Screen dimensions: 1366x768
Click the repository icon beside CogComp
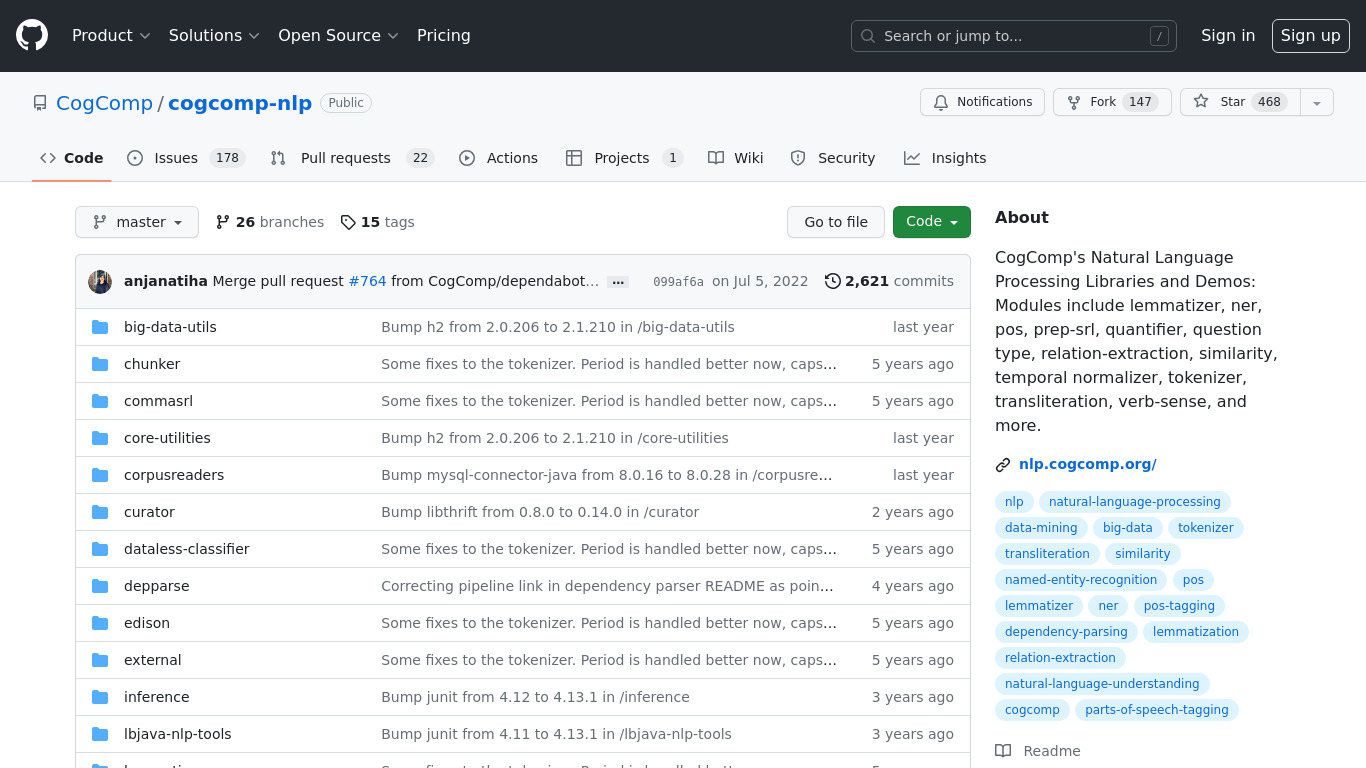click(x=40, y=103)
